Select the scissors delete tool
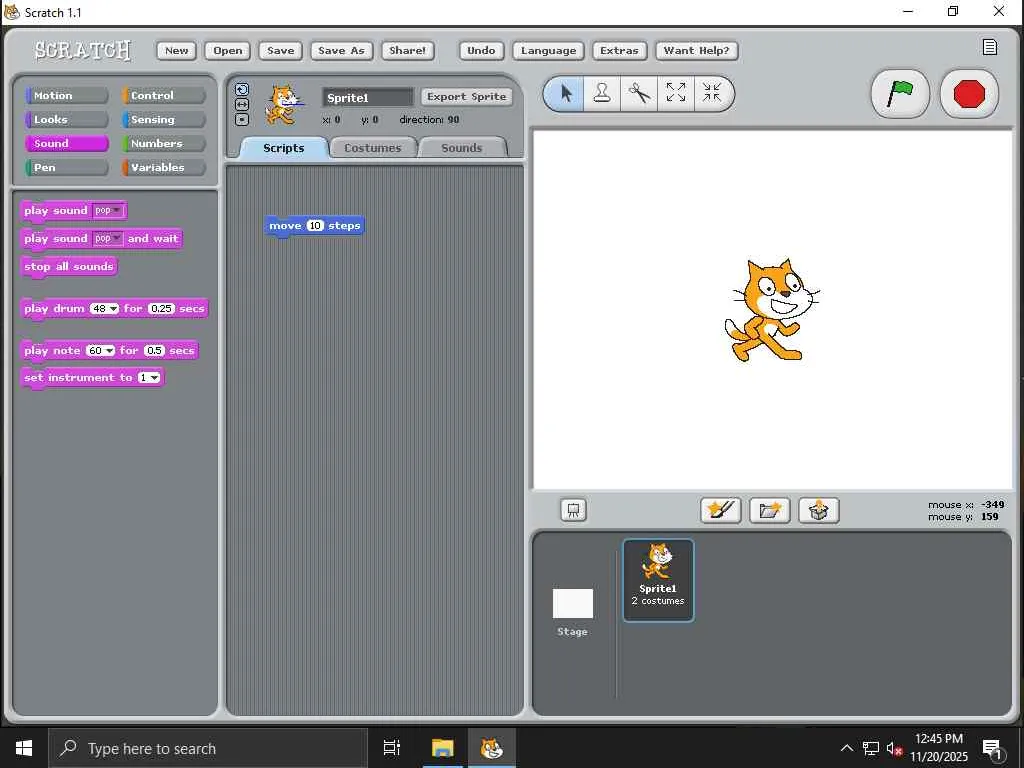 coord(639,94)
